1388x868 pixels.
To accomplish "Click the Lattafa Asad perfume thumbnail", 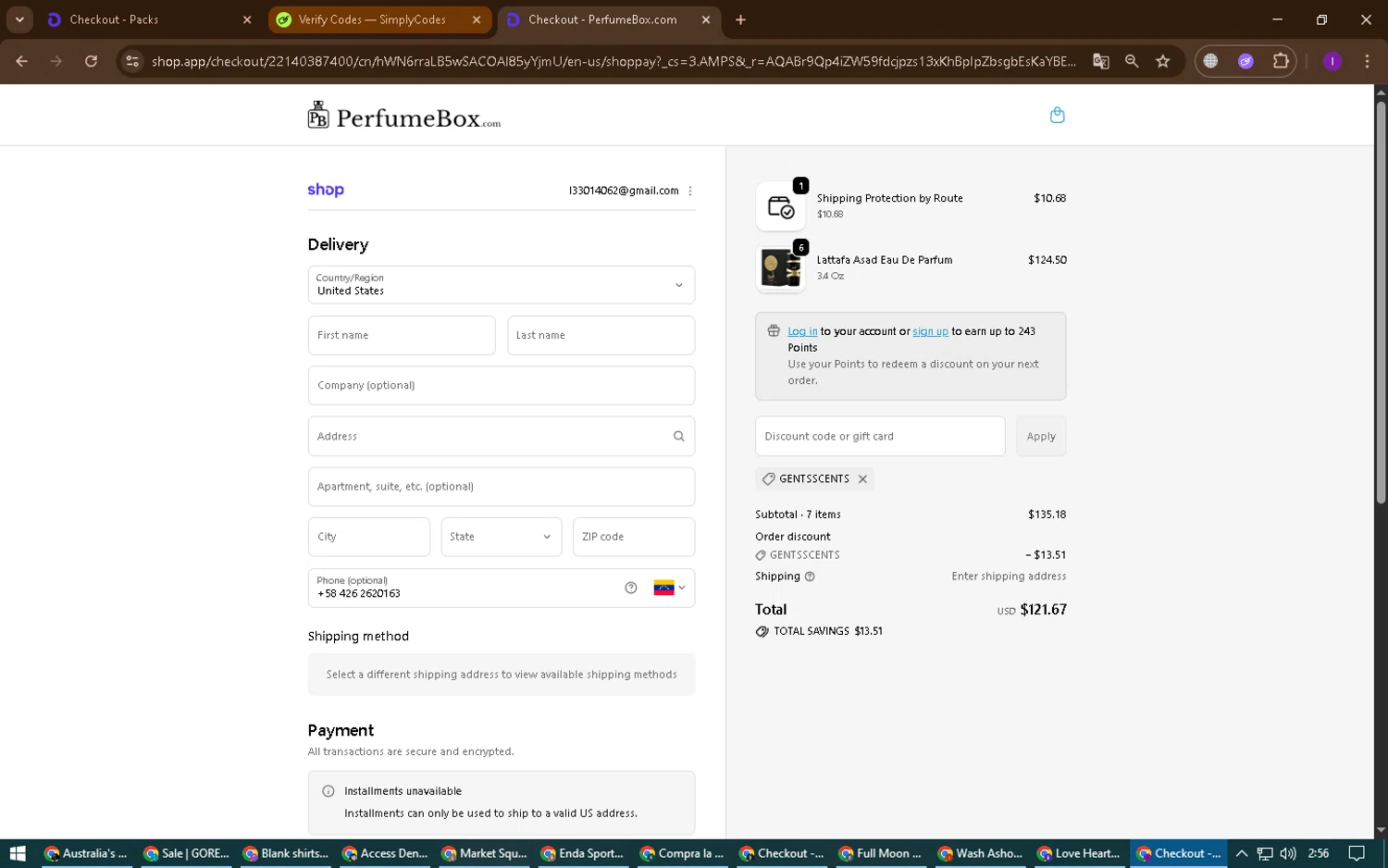I will pyautogui.click(x=780, y=267).
